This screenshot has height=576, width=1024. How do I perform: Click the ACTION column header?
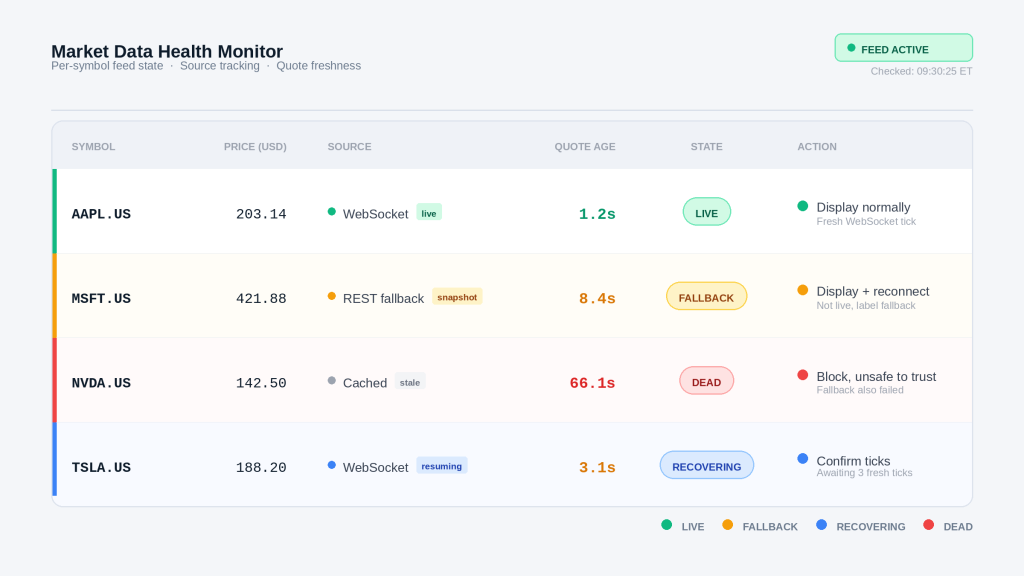click(x=817, y=147)
